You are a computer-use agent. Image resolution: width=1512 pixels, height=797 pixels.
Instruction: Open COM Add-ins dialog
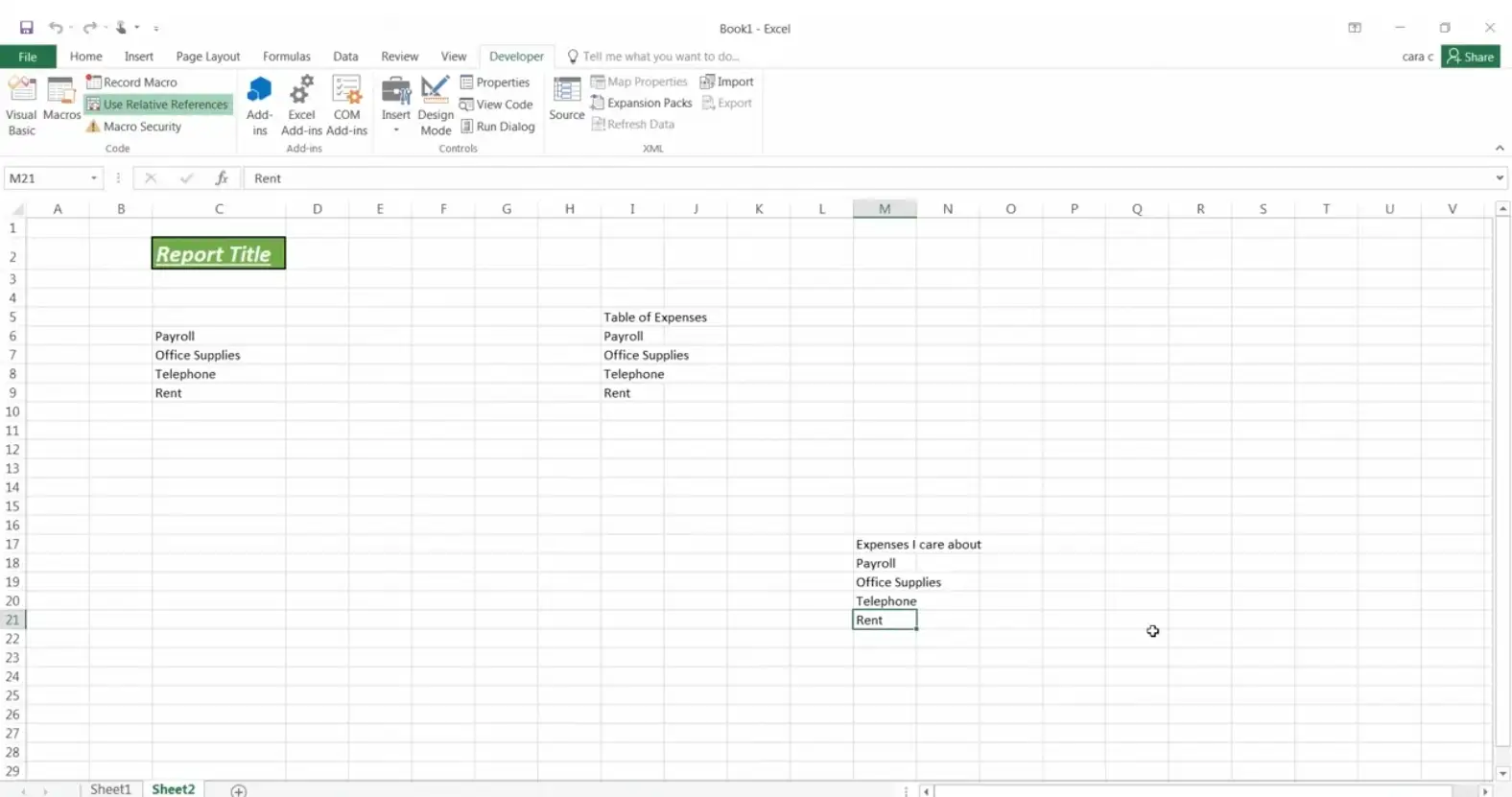pyautogui.click(x=346, y=105)
